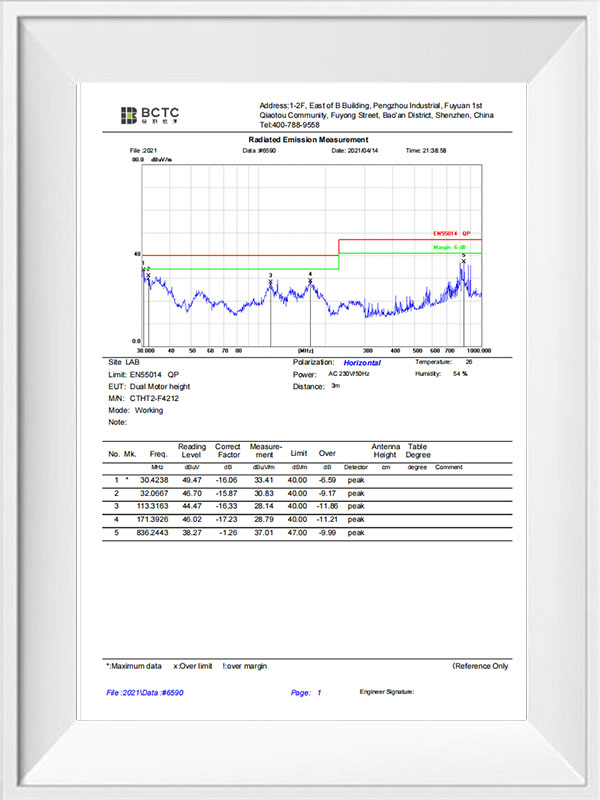The image size is (600, 800).
Task: Click the 'Data :#6590' header text
Action: (259, 151)
